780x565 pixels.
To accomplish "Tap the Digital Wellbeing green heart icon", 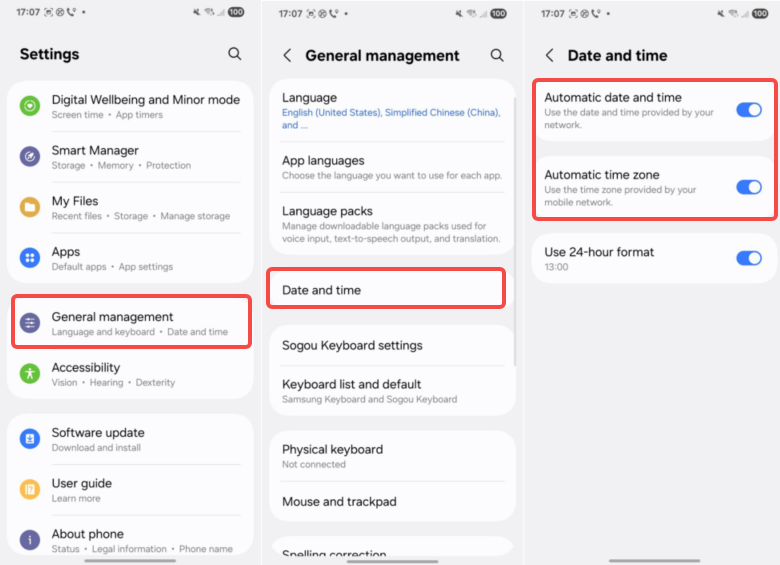I will pos(30,106).
